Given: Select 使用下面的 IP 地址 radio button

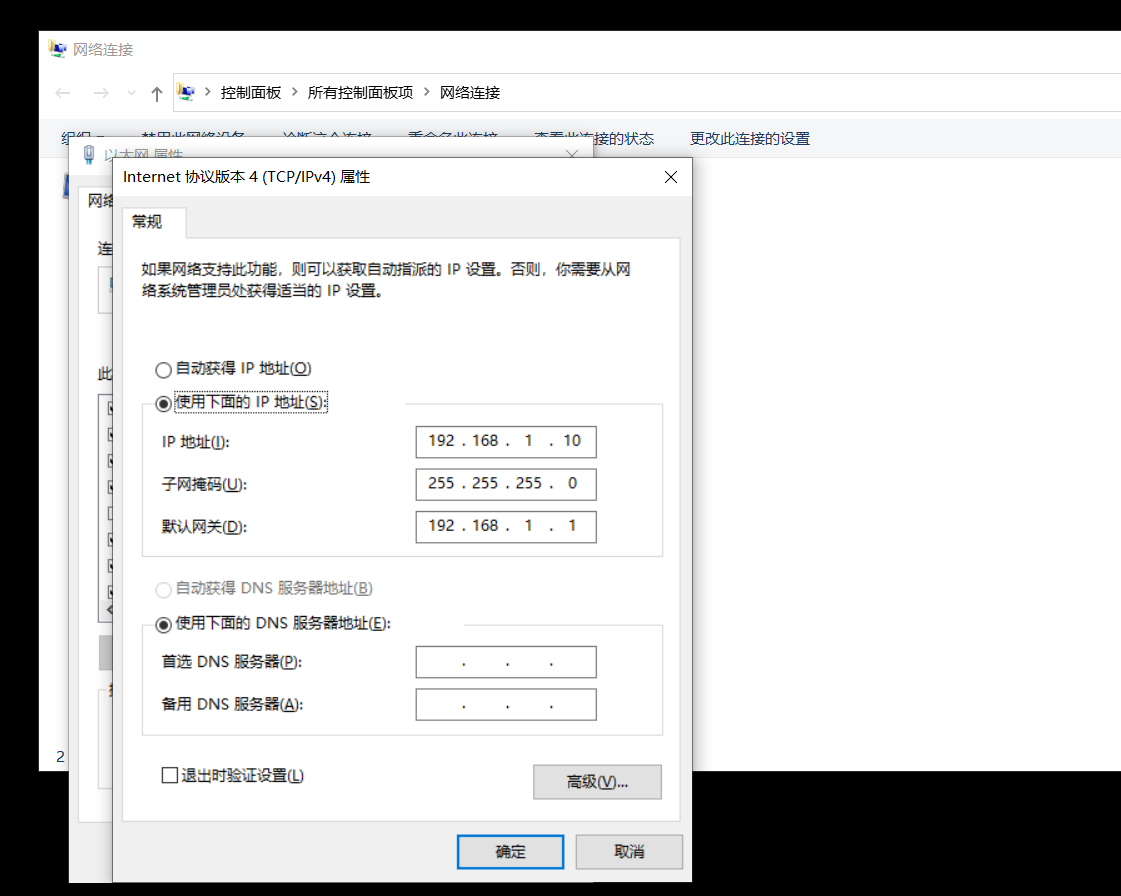Looking at the screenshot, I should pyautogui.click(x=164, y=403).
